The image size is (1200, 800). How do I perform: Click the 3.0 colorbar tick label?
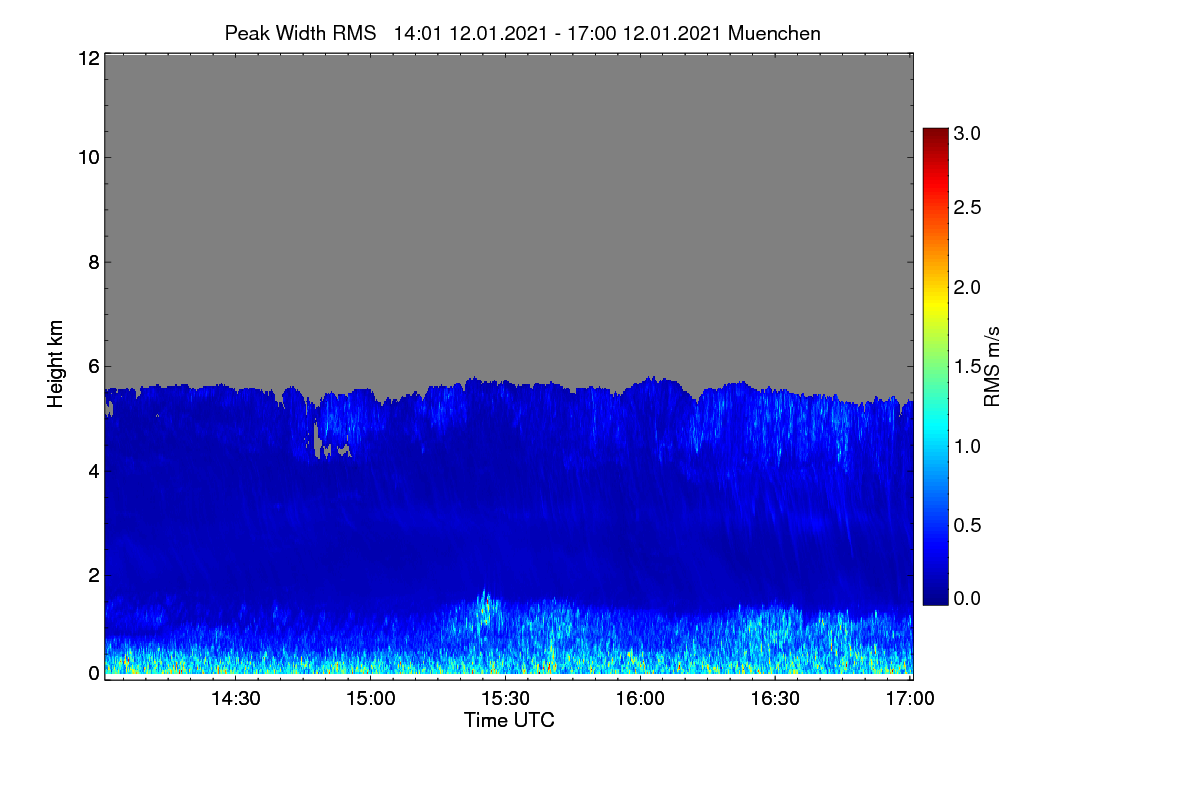pos(967,133)
